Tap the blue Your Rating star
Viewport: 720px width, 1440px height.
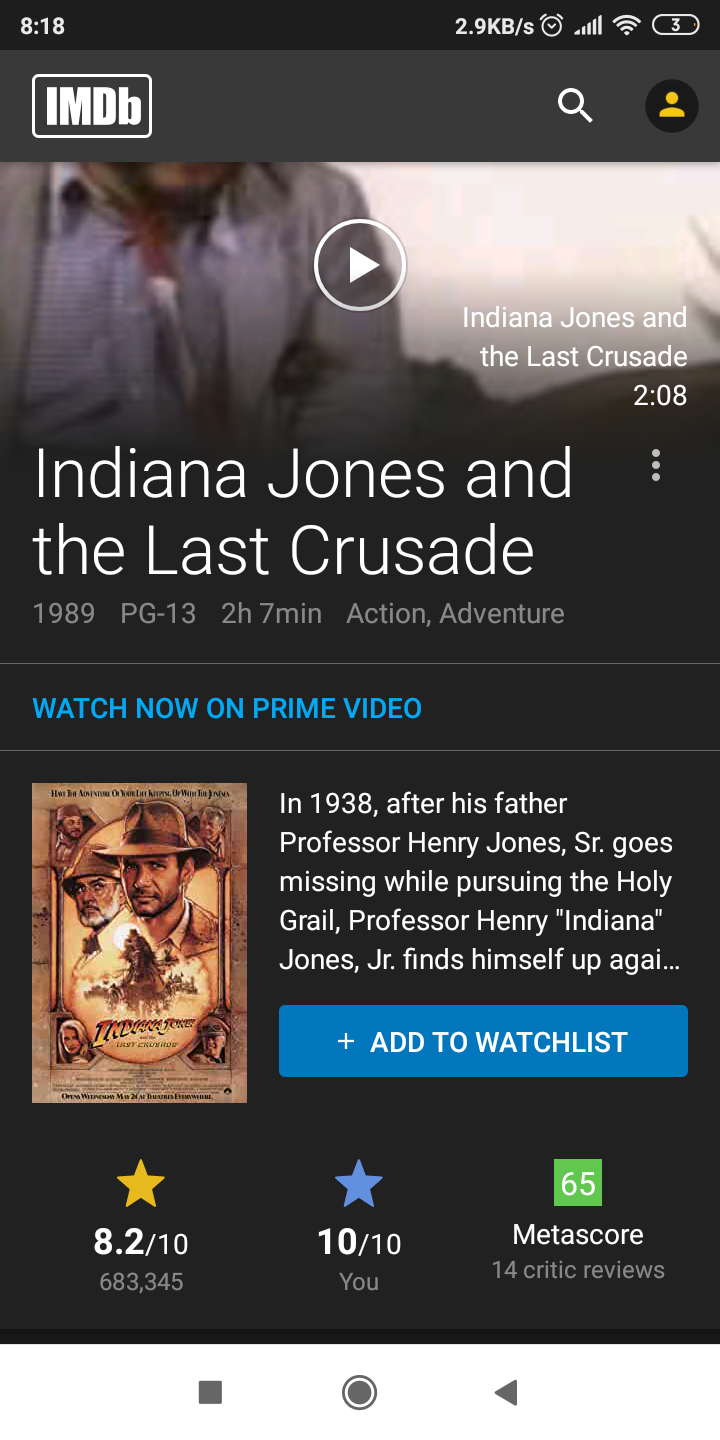click(359, 1184)
